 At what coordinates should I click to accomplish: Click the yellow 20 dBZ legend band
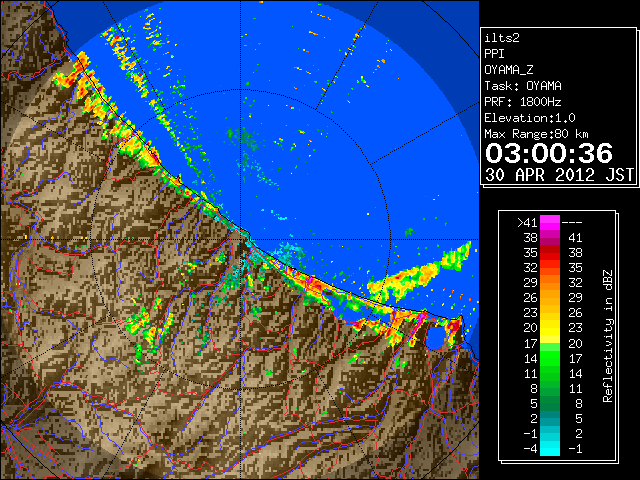click(x=550, y=328)
